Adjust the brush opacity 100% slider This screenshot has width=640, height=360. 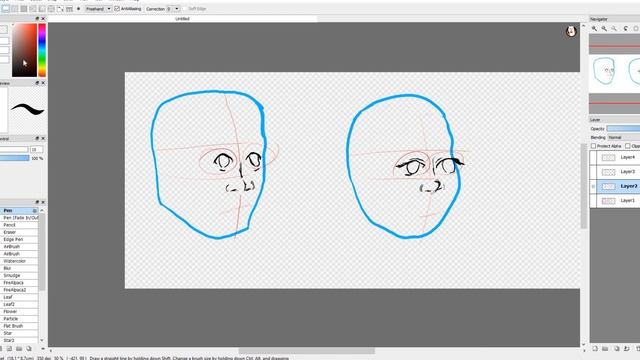(x=15, y=158)
